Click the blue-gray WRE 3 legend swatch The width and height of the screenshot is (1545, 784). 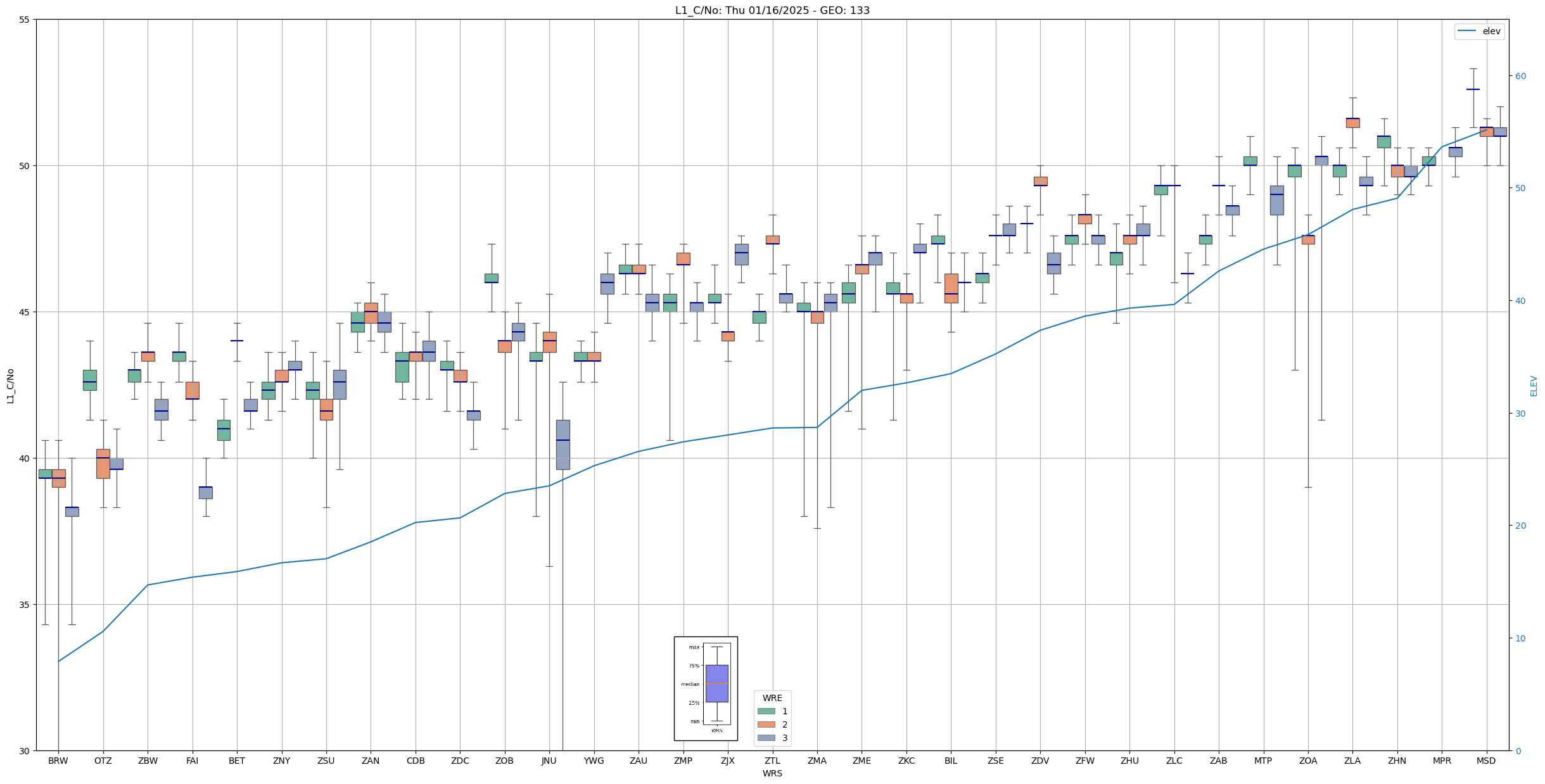766,738
